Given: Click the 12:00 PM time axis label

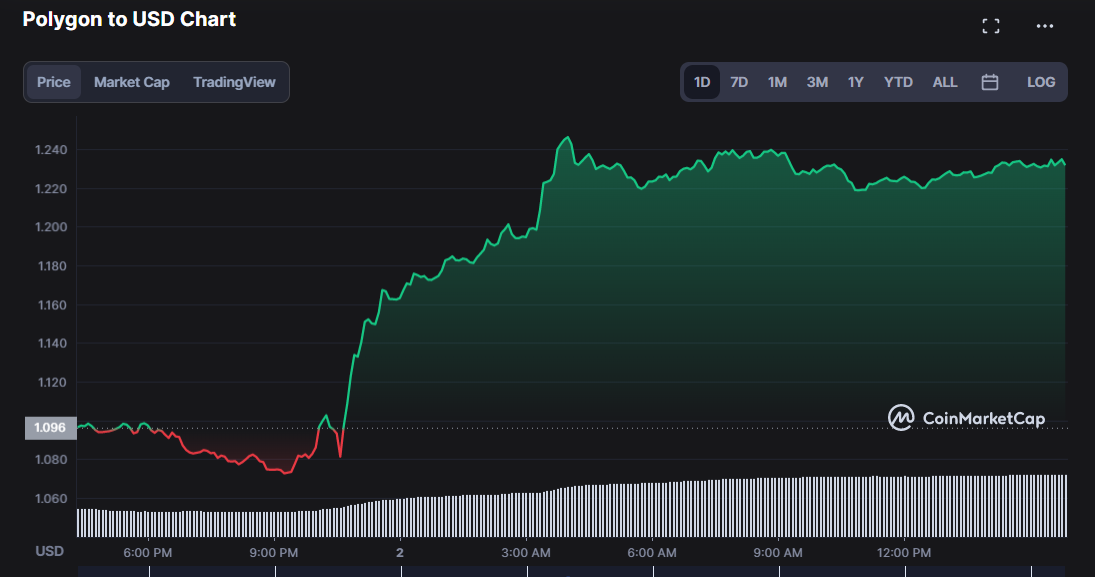Looking at the screenshot, I should click(904, 553).
